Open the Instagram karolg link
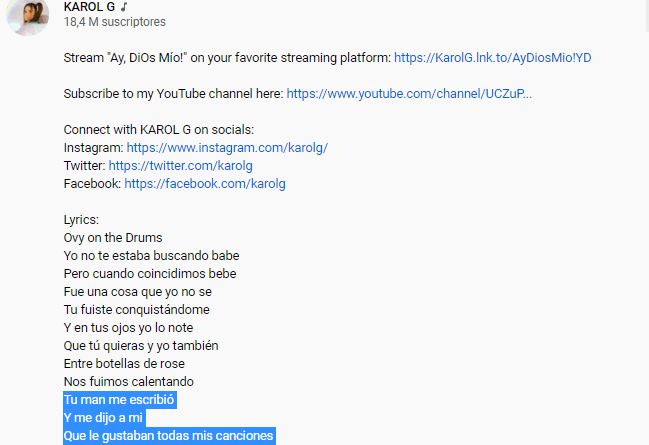 click(x=227, y=148)
